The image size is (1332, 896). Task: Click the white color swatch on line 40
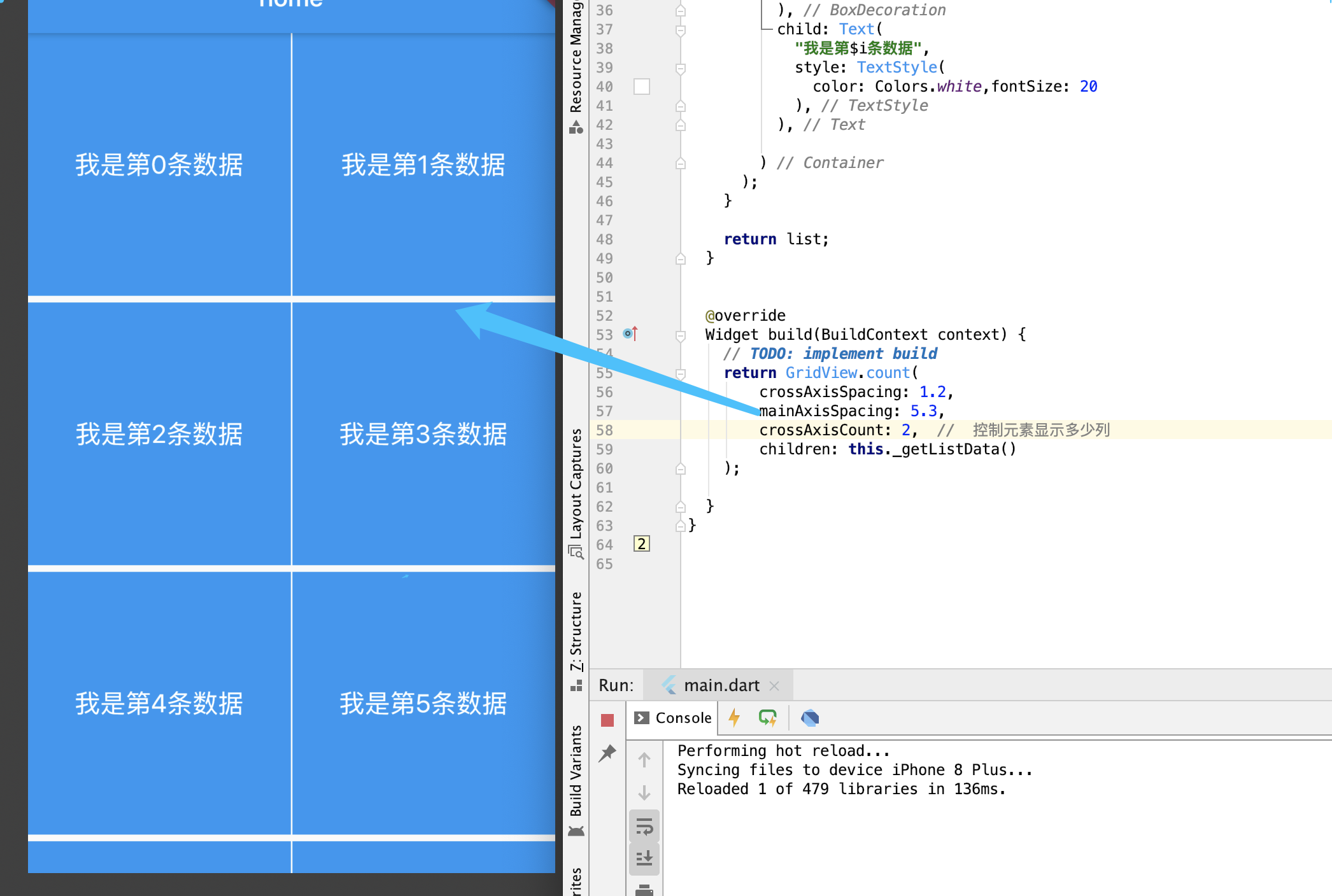[x=641, y=87]
